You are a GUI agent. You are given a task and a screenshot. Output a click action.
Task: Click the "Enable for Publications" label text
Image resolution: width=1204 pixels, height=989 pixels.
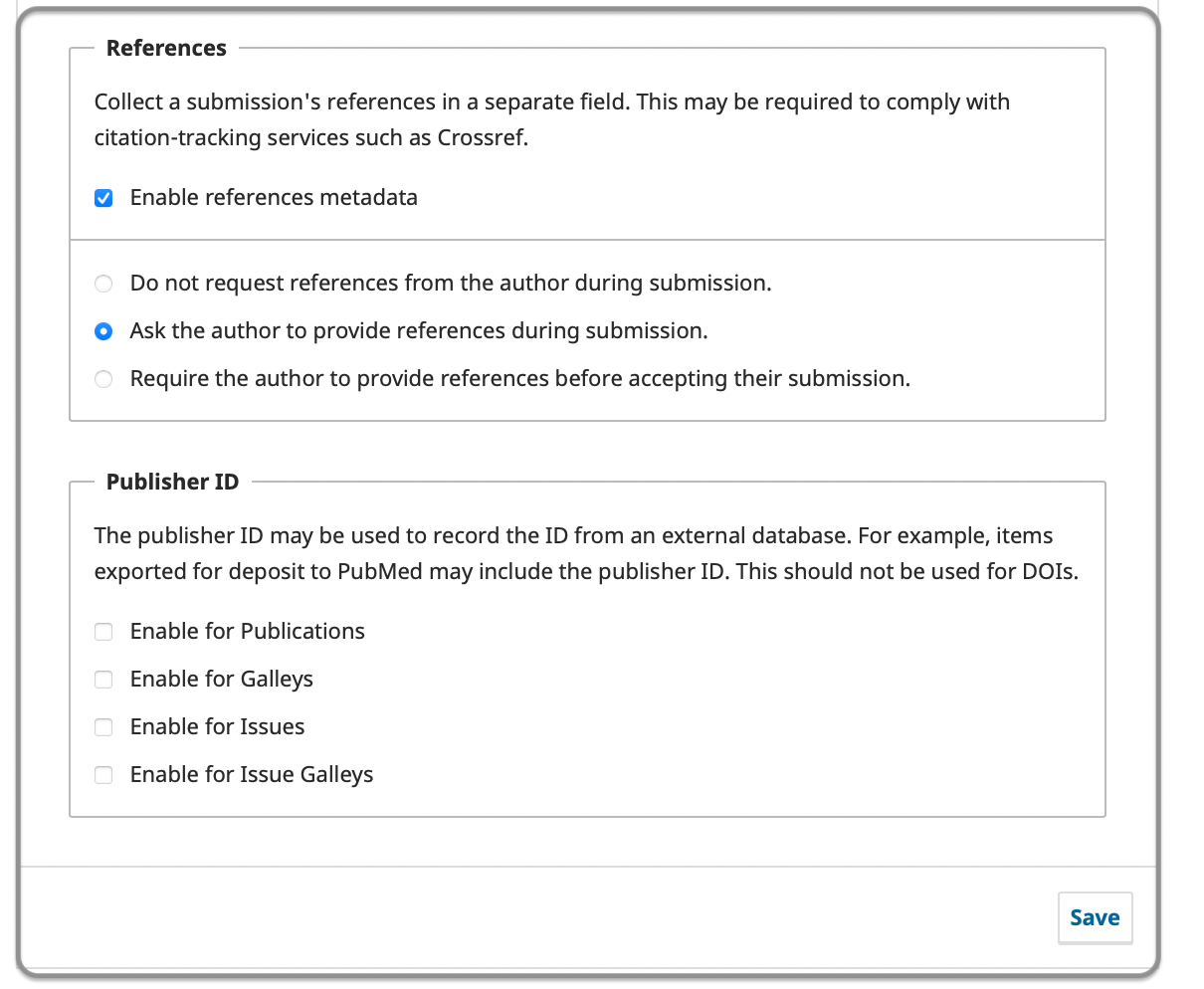[x=247, y=631]
